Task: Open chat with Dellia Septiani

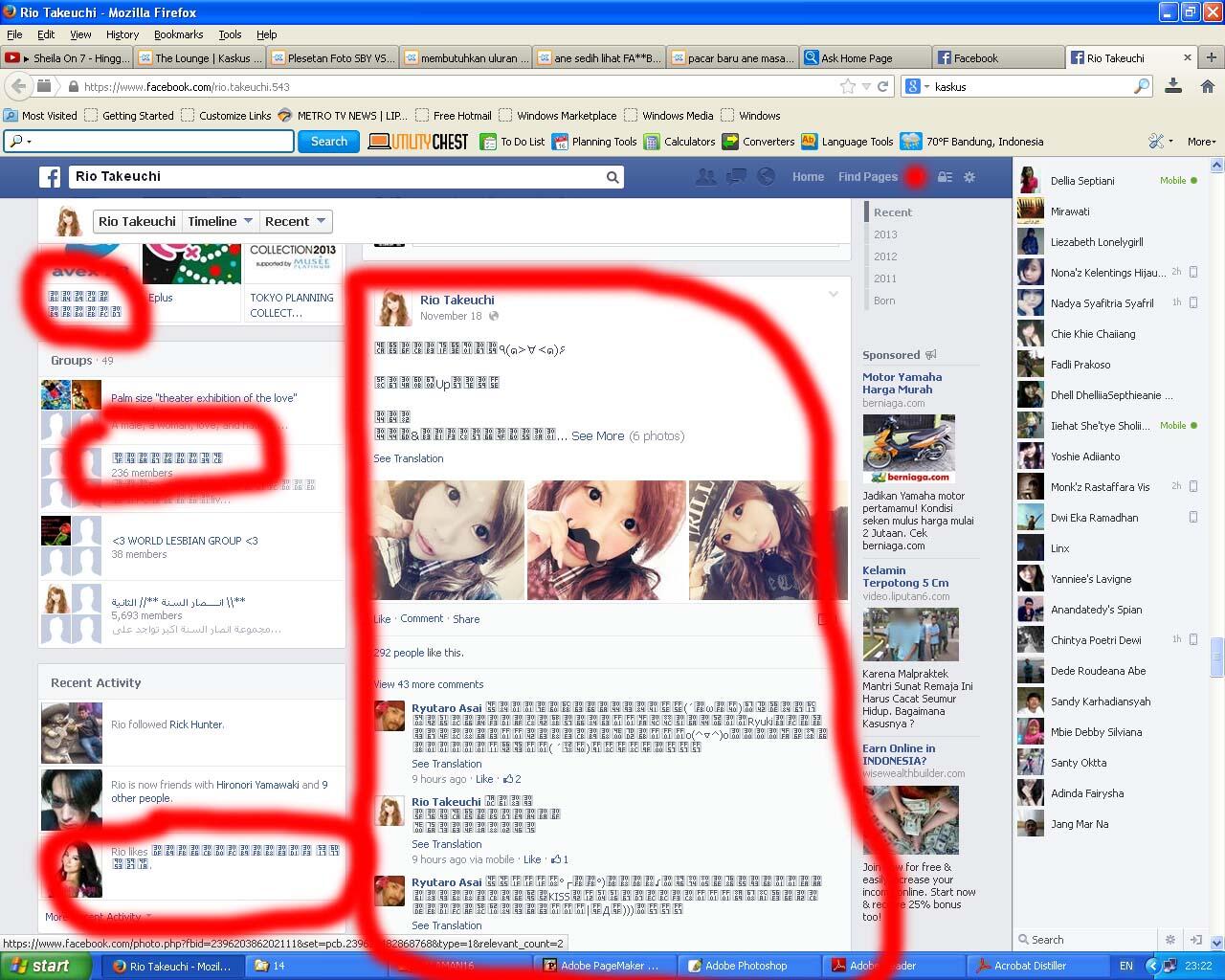Action: tap(1108, 181)
